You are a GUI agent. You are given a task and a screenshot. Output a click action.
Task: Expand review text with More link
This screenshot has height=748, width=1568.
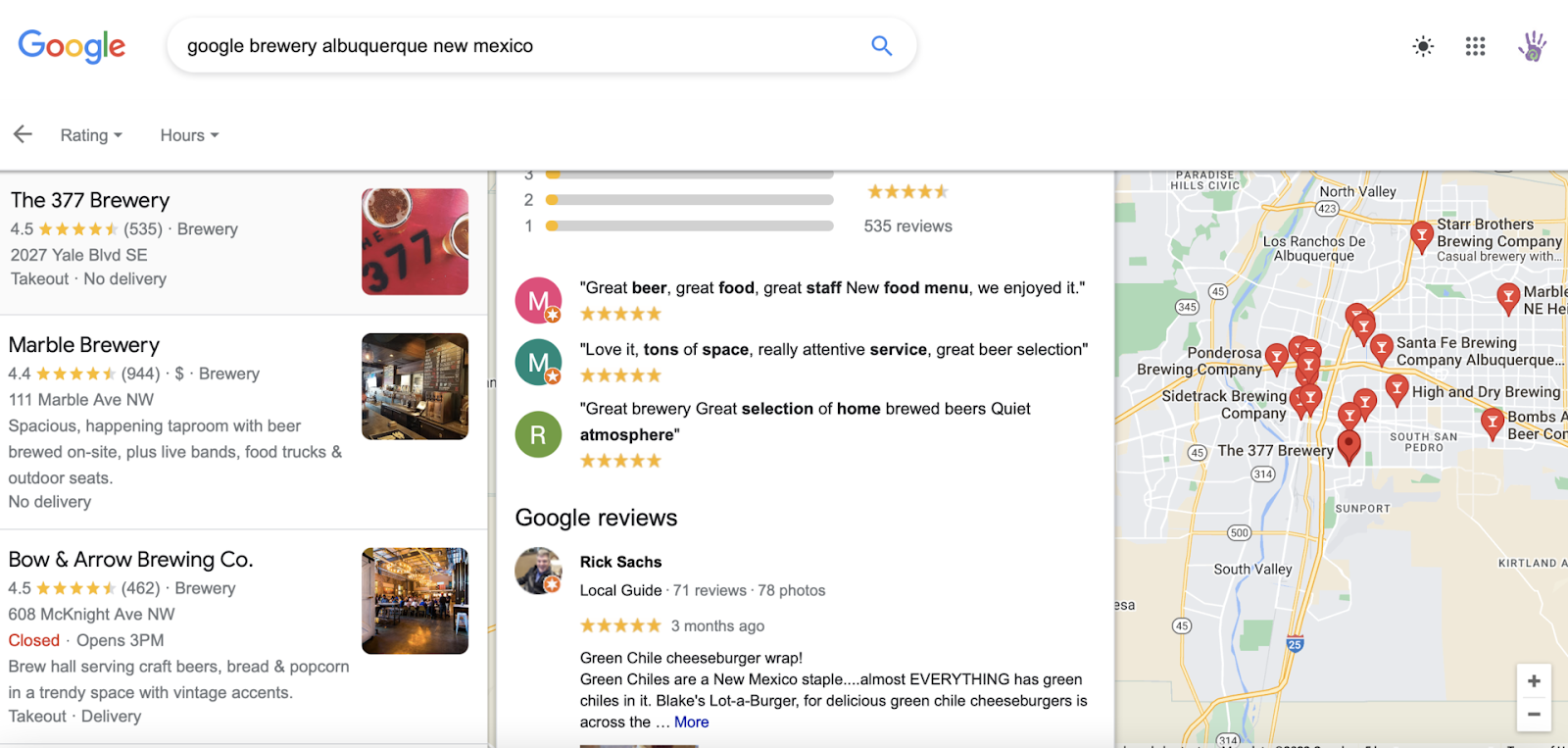coord(691,722)
